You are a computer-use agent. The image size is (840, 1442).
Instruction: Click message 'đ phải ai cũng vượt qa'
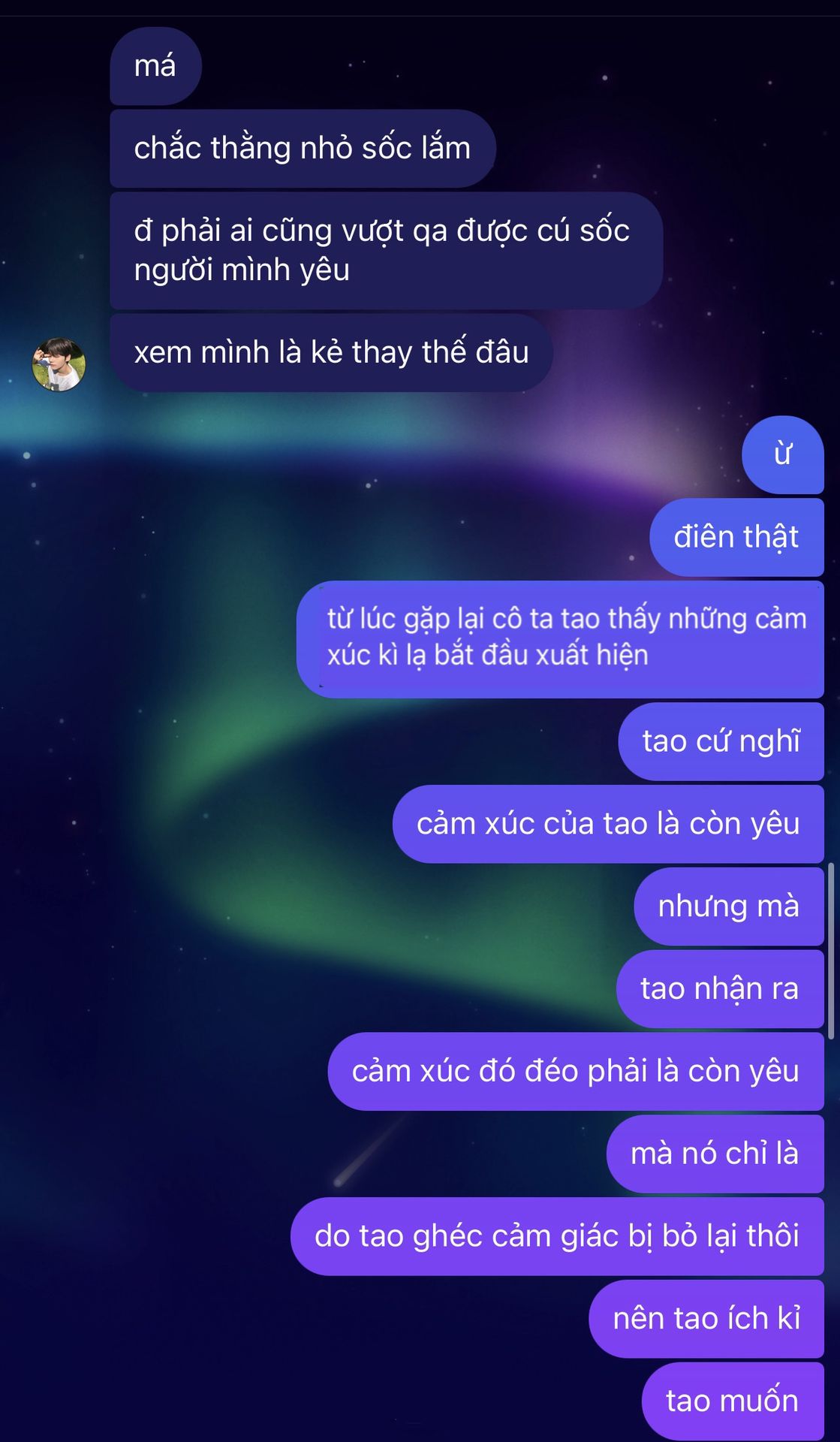pos(386,250)
